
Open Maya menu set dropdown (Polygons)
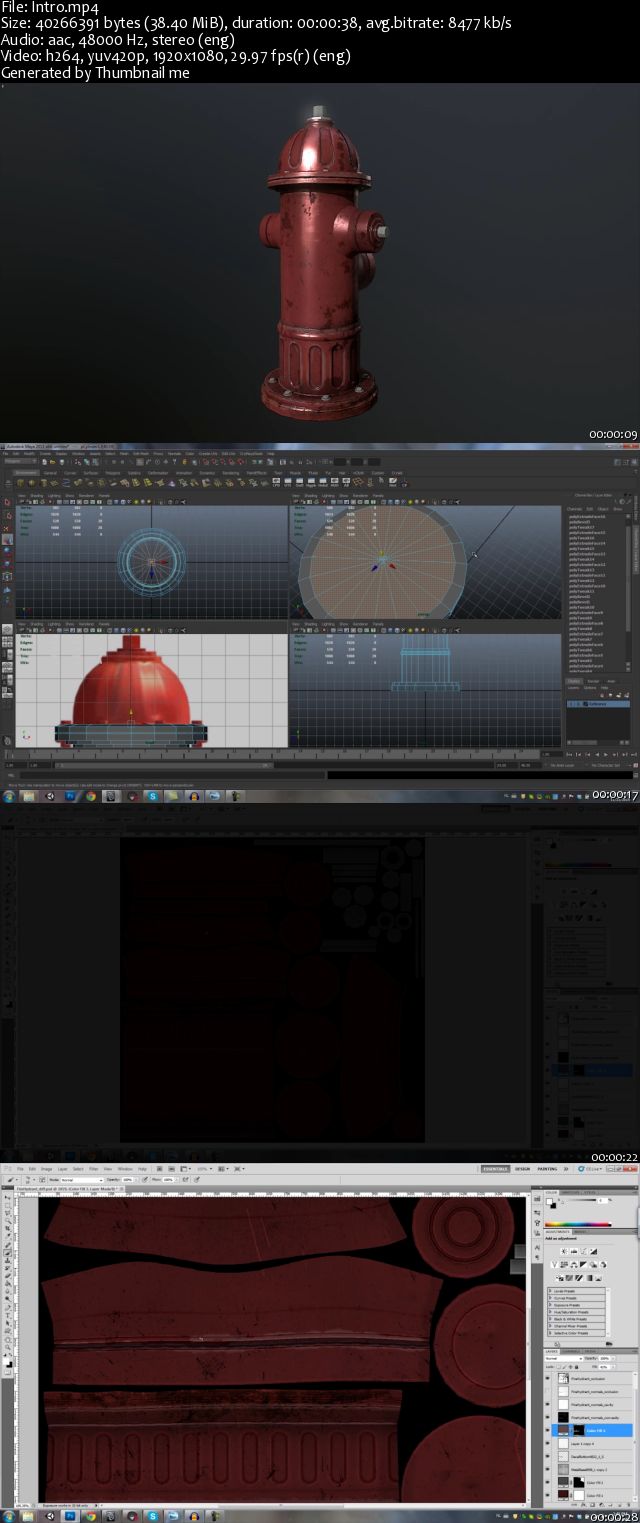click(20, 462)
